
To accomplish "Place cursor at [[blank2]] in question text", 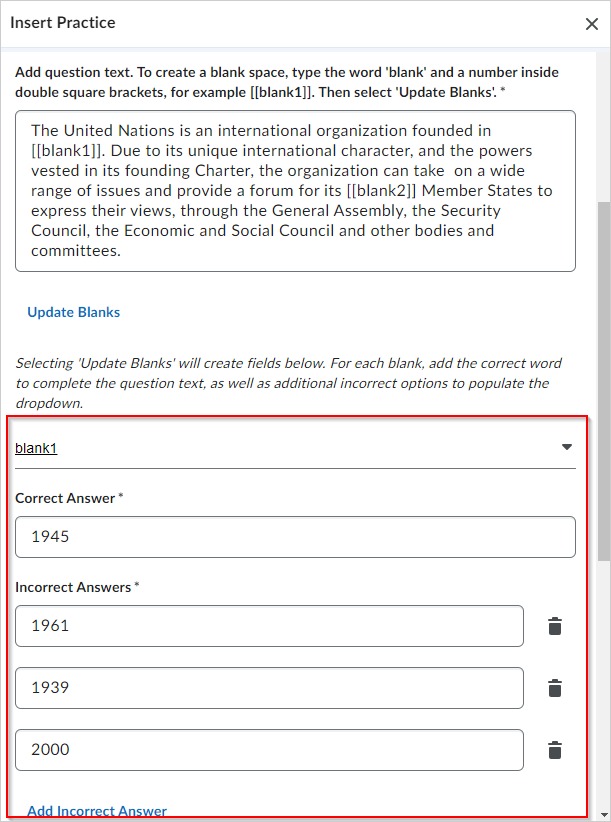I will click(381, 190).
